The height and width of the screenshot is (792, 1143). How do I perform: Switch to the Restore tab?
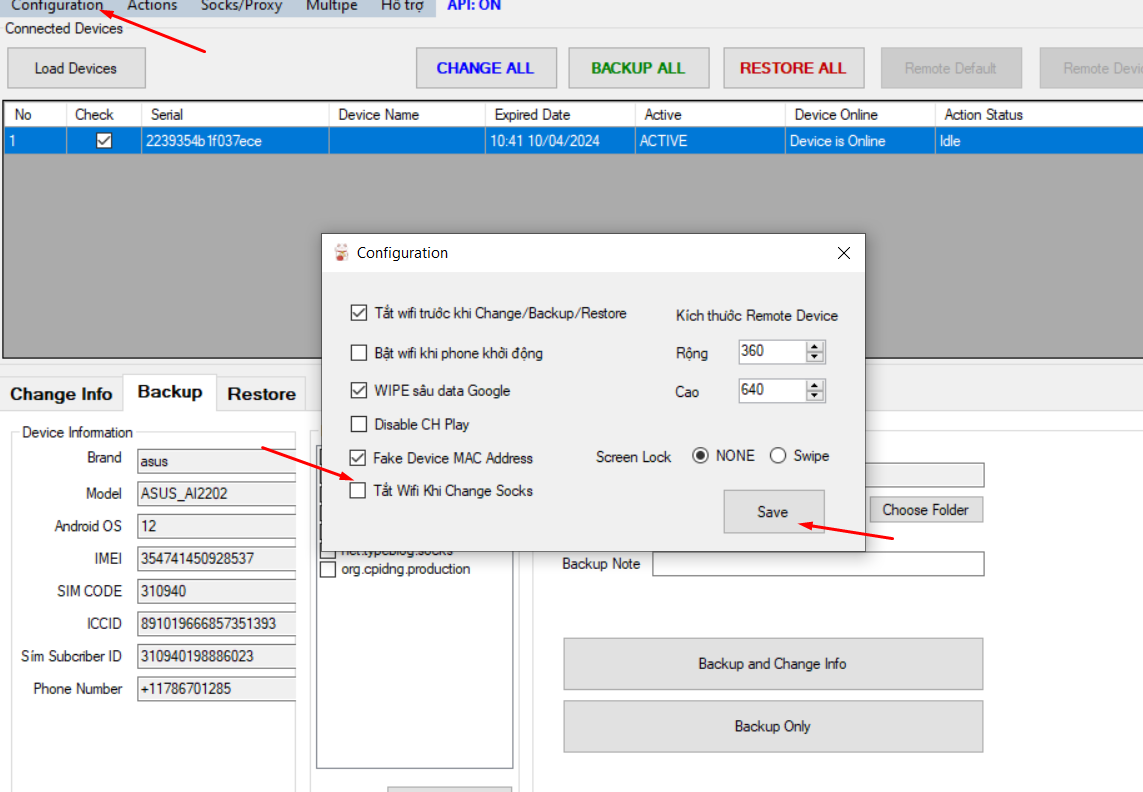[261, 394]
